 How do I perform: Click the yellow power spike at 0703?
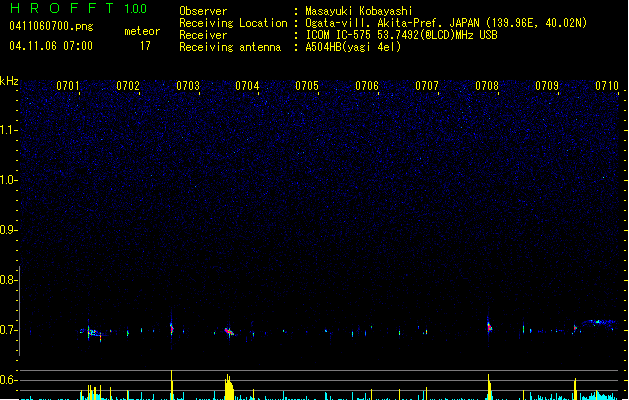point(172,385)
